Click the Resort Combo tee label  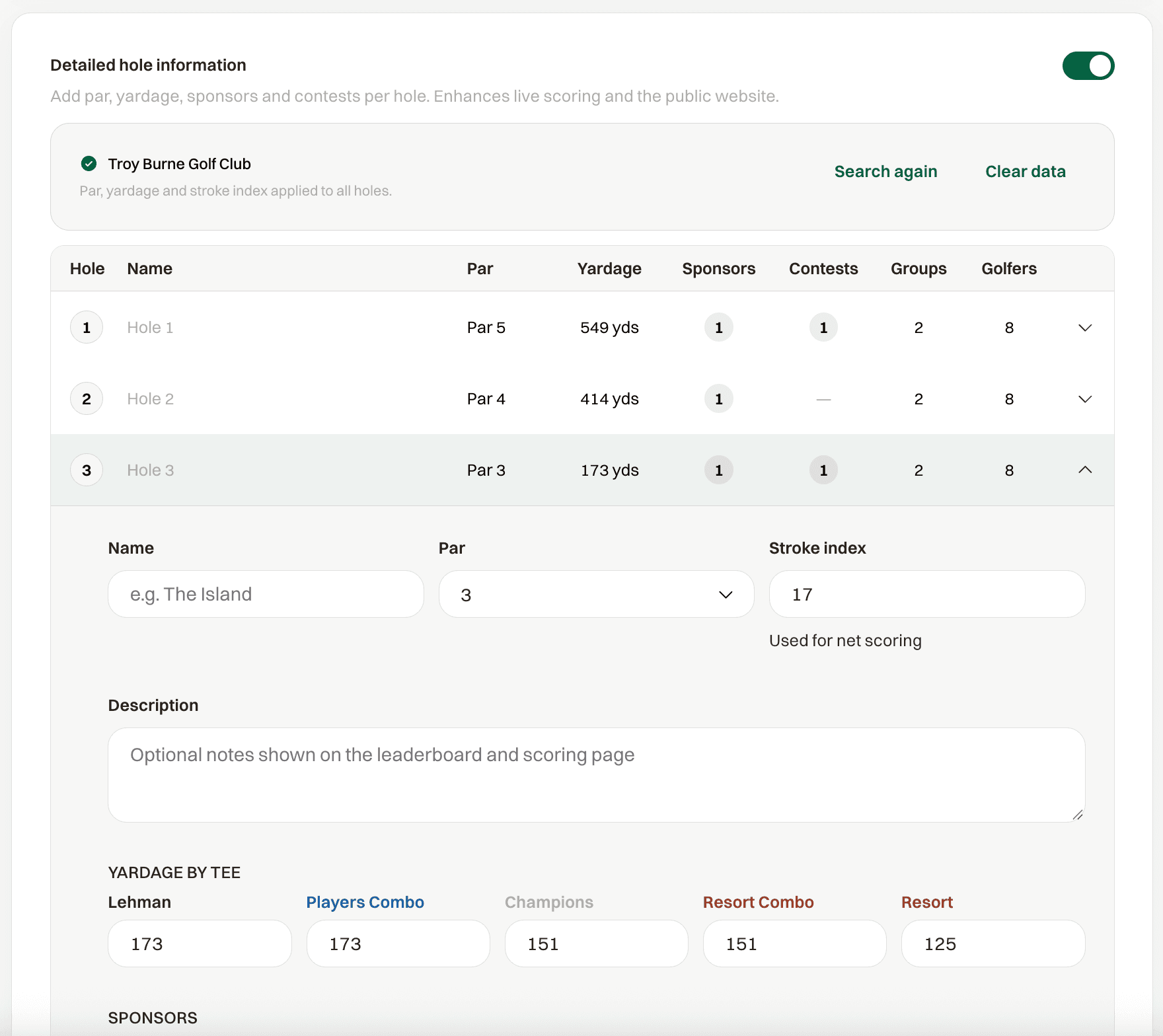pyautogui.click(x=758, y=903)
